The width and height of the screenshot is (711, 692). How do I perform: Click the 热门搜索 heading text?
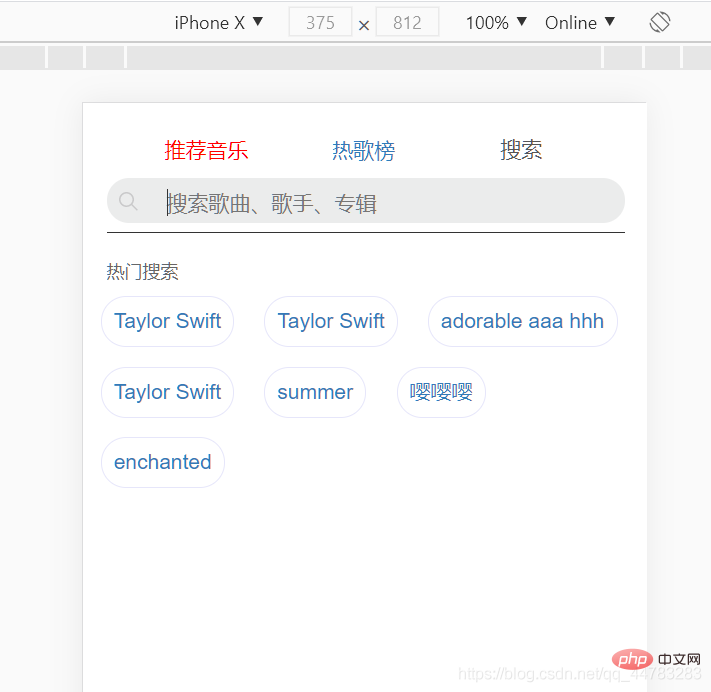click(x=142, y=272)
